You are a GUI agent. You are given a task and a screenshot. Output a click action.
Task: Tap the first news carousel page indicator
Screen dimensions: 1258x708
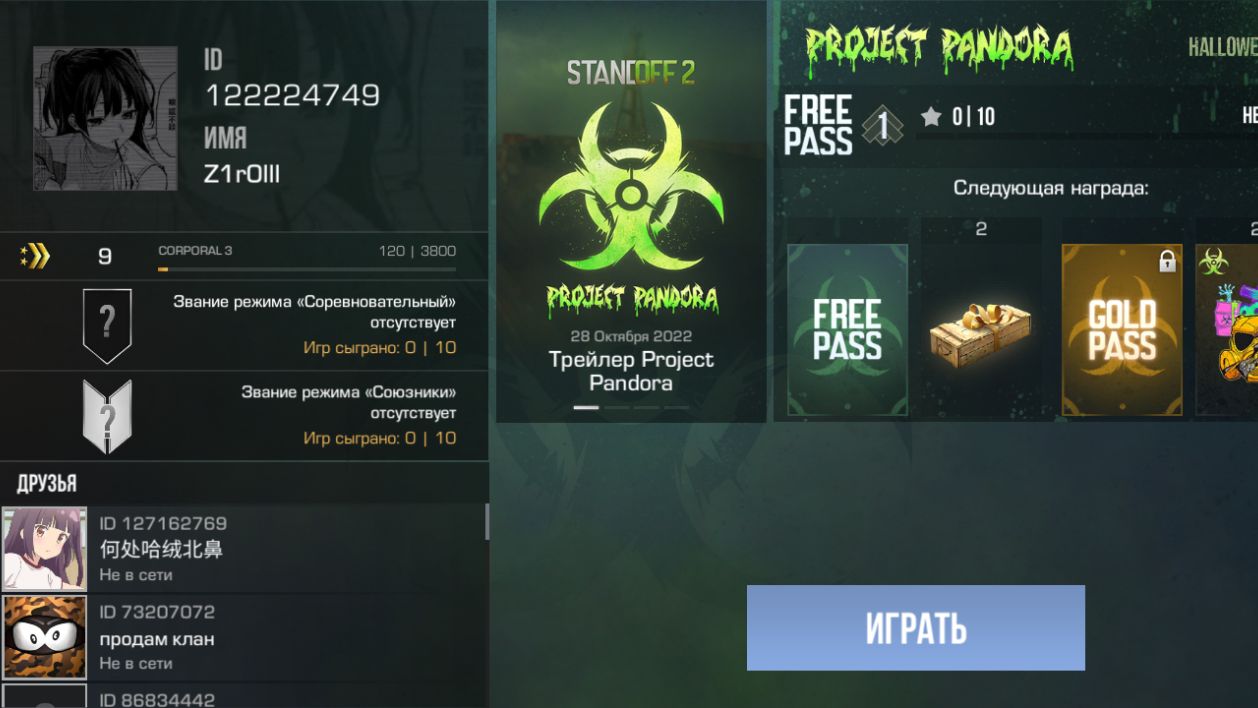coord(586,408)
